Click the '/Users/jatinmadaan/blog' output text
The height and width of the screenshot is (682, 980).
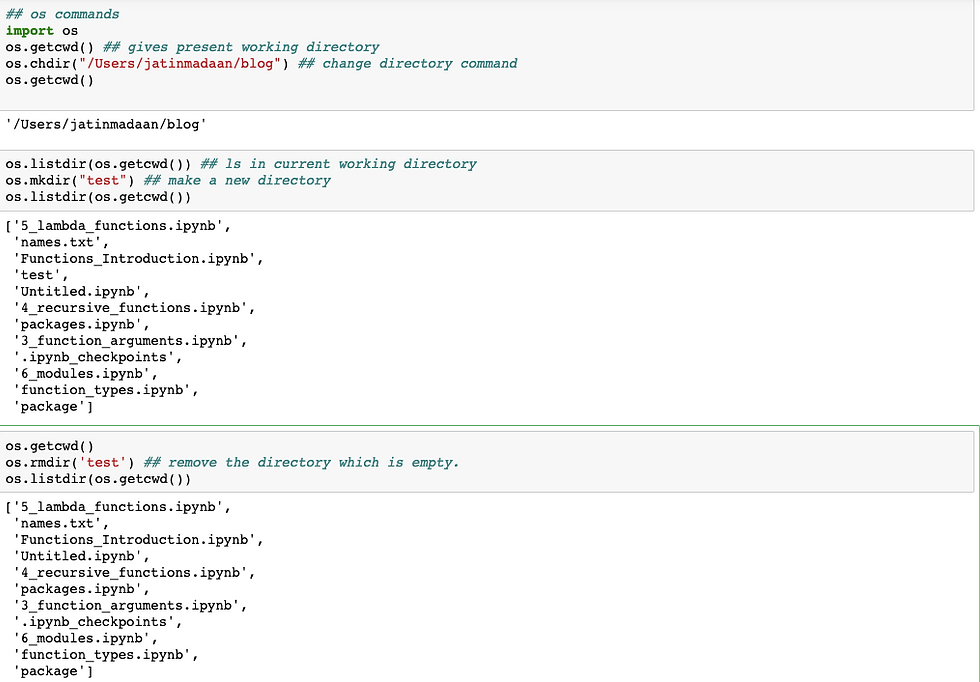106,124
